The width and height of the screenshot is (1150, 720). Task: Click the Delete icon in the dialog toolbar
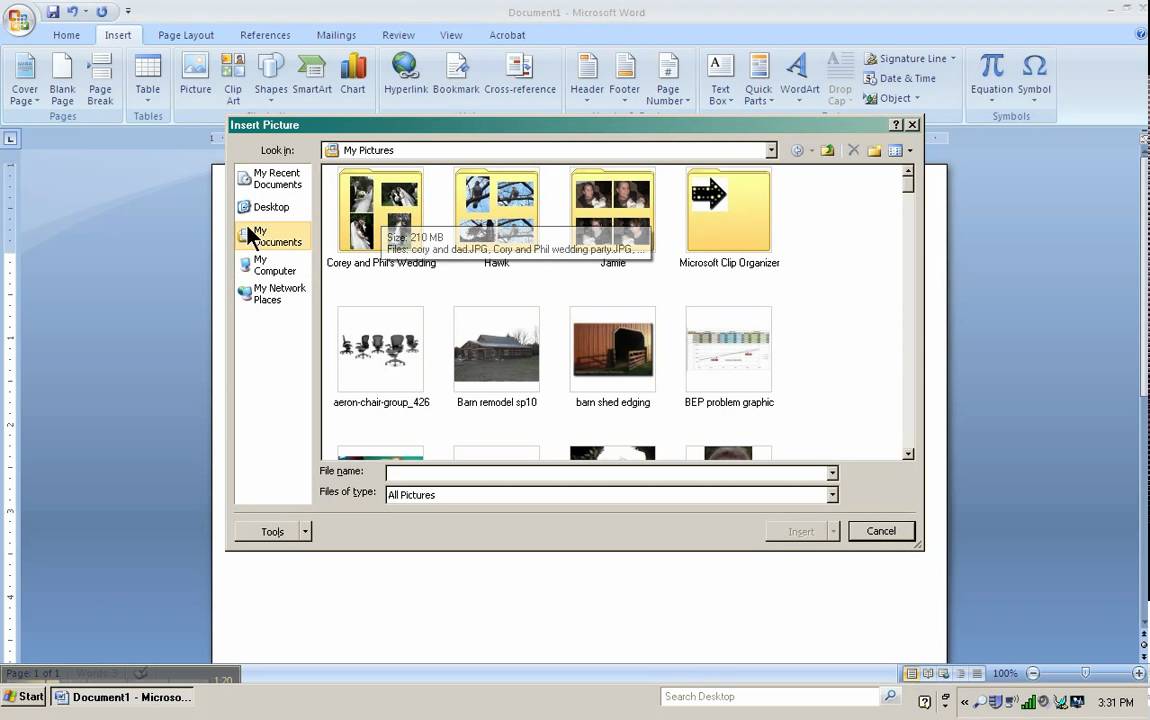click(853, 150)
